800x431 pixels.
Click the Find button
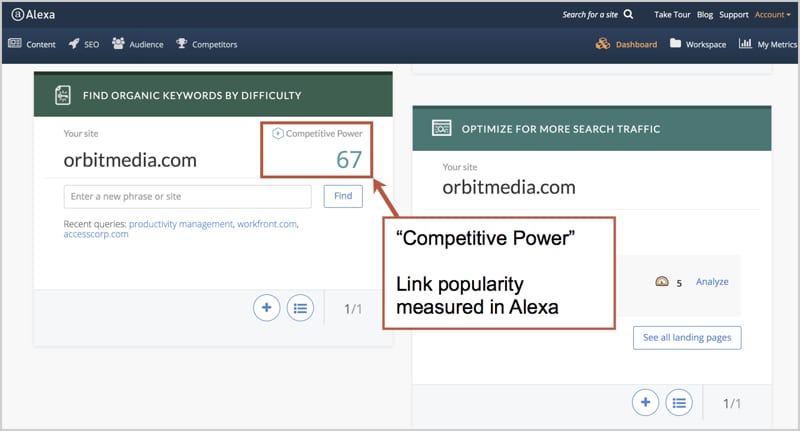pos(343,196)
